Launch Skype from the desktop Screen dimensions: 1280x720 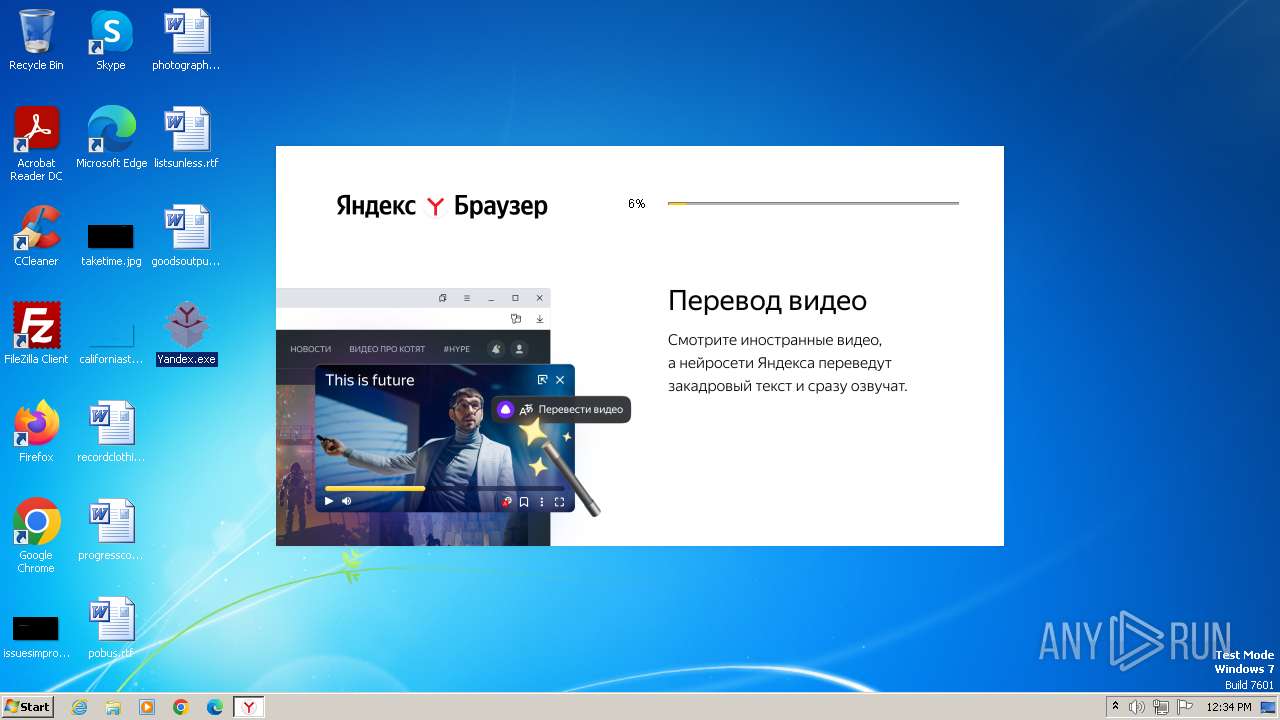click(x=111, y=40)
